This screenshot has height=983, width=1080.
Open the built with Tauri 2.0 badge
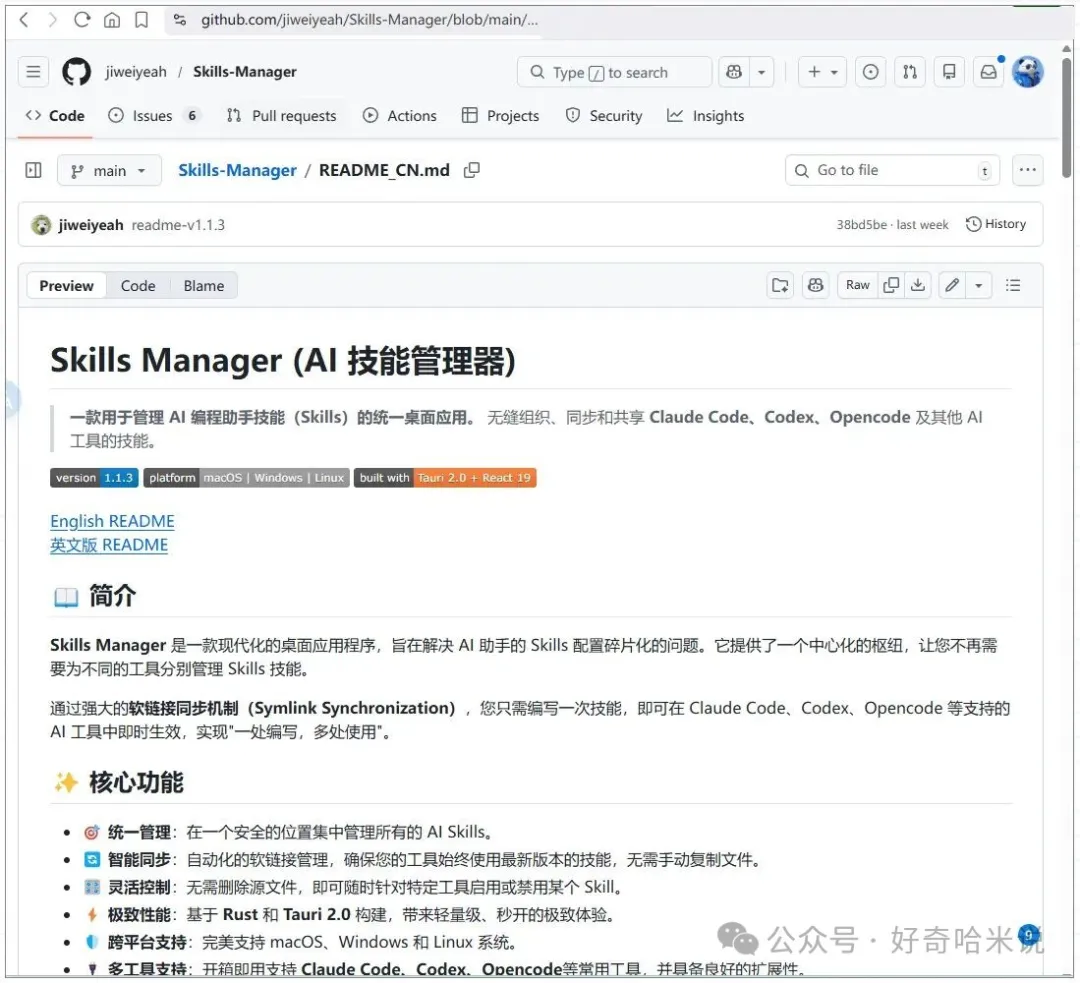[445, 478]
